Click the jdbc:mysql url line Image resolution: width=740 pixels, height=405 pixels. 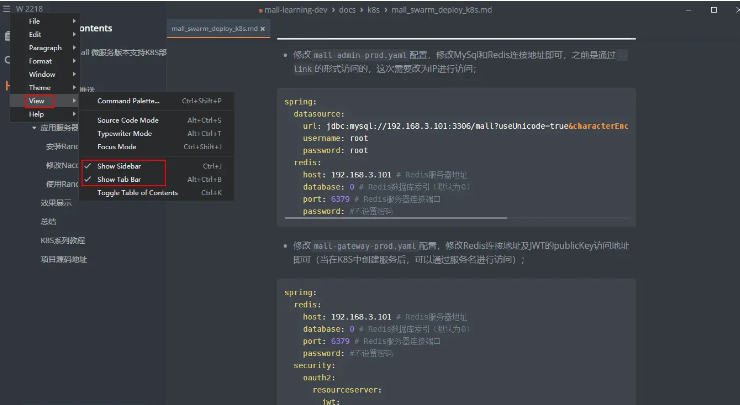point(465,126)
